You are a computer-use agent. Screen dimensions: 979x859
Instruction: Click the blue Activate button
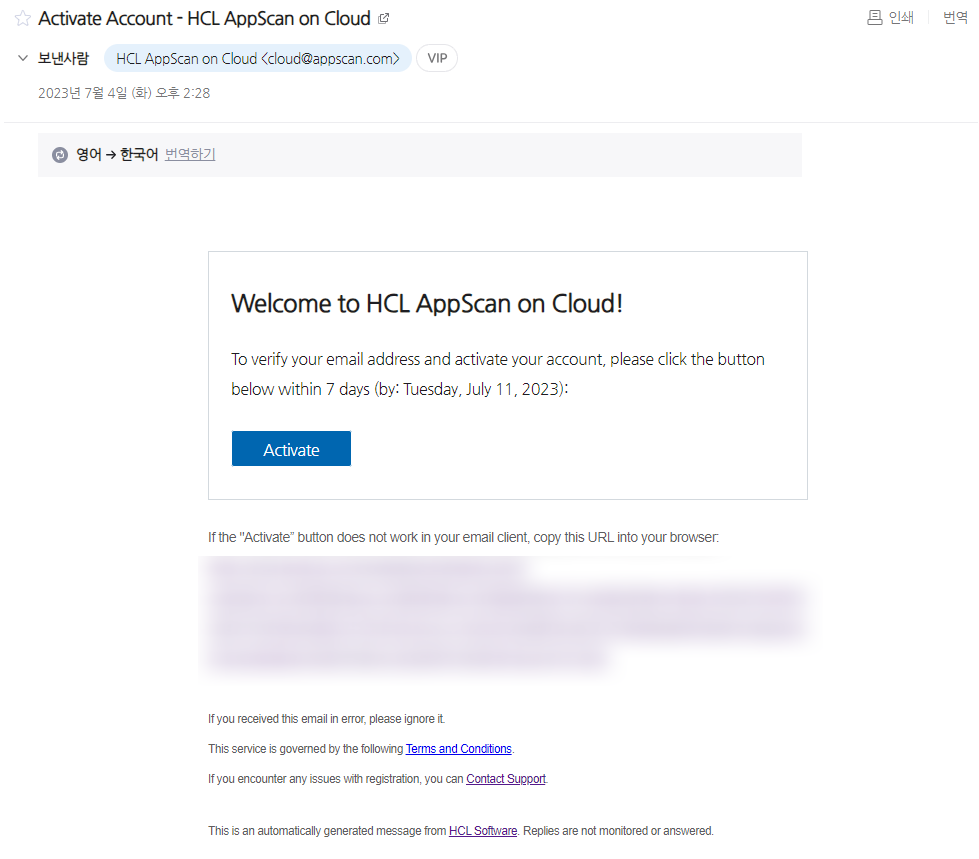click(291, 449)
